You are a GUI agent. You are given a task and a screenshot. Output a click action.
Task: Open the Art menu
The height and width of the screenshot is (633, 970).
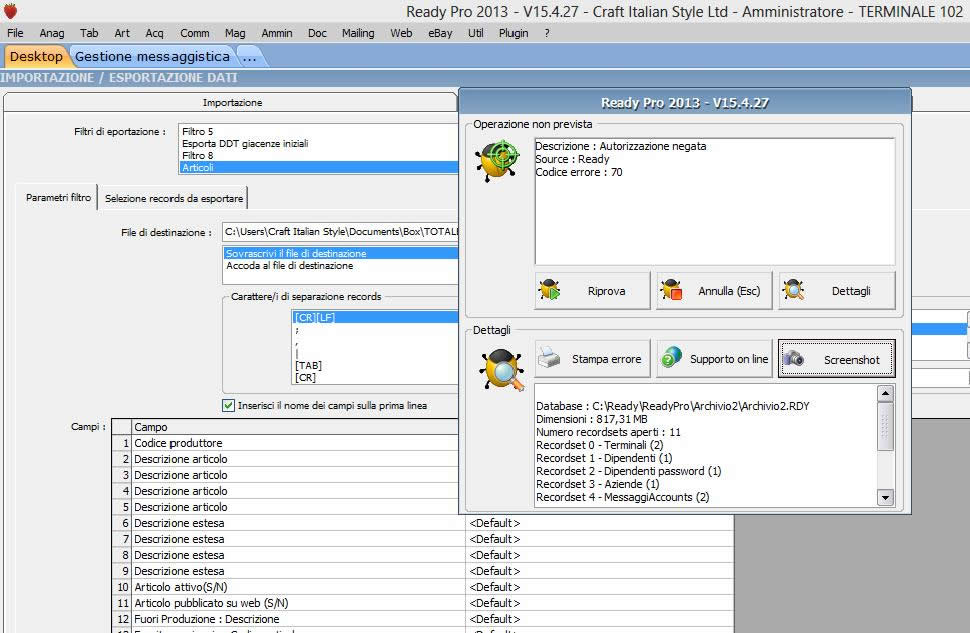[x=122, y=33]
